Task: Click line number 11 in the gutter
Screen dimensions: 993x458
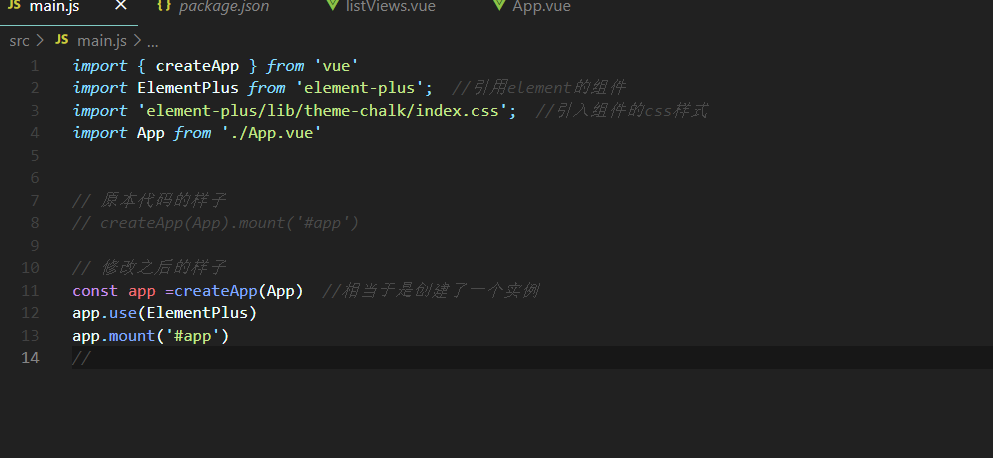Action: click(30, 291)
